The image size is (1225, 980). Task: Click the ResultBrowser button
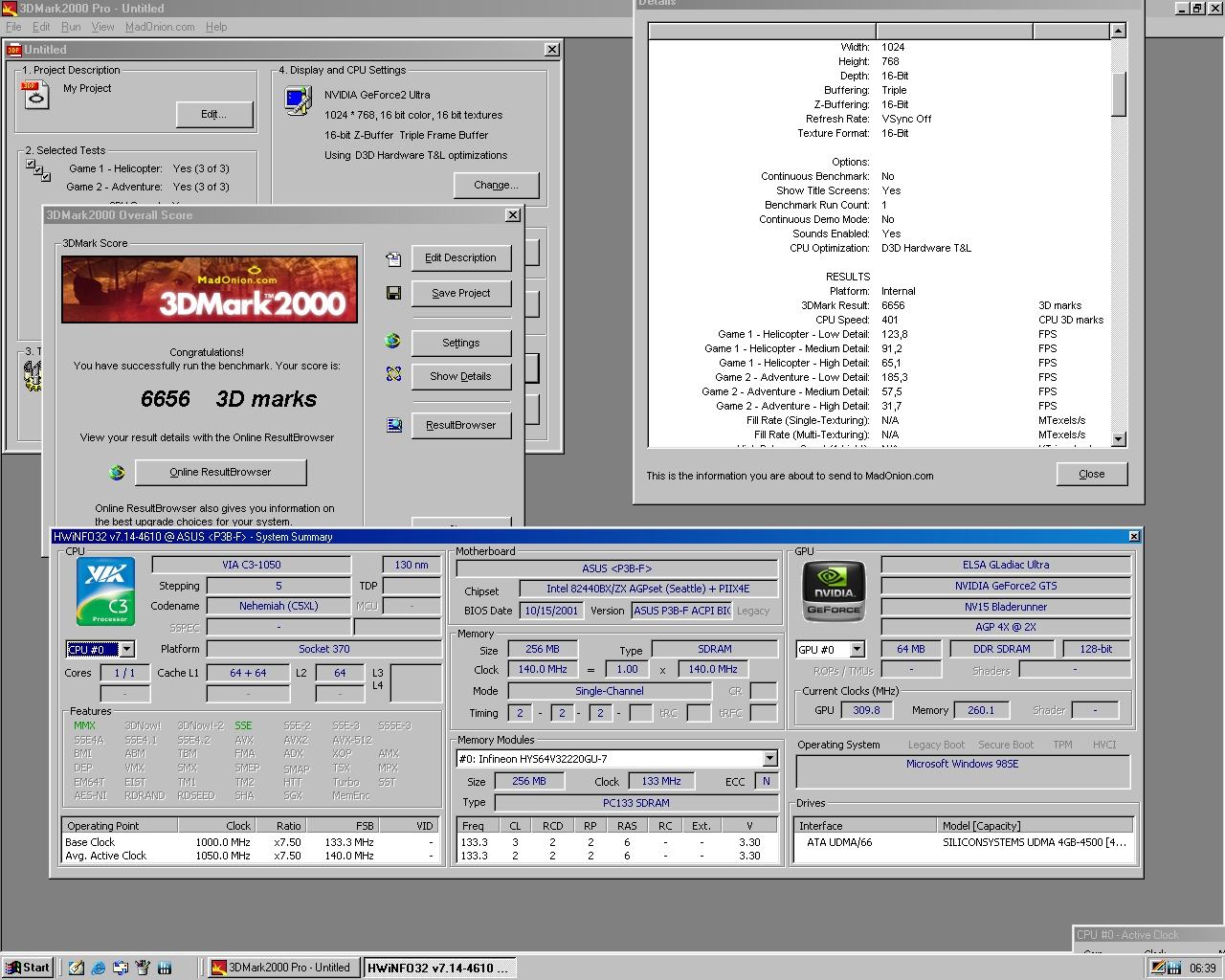tap(460, 425)
